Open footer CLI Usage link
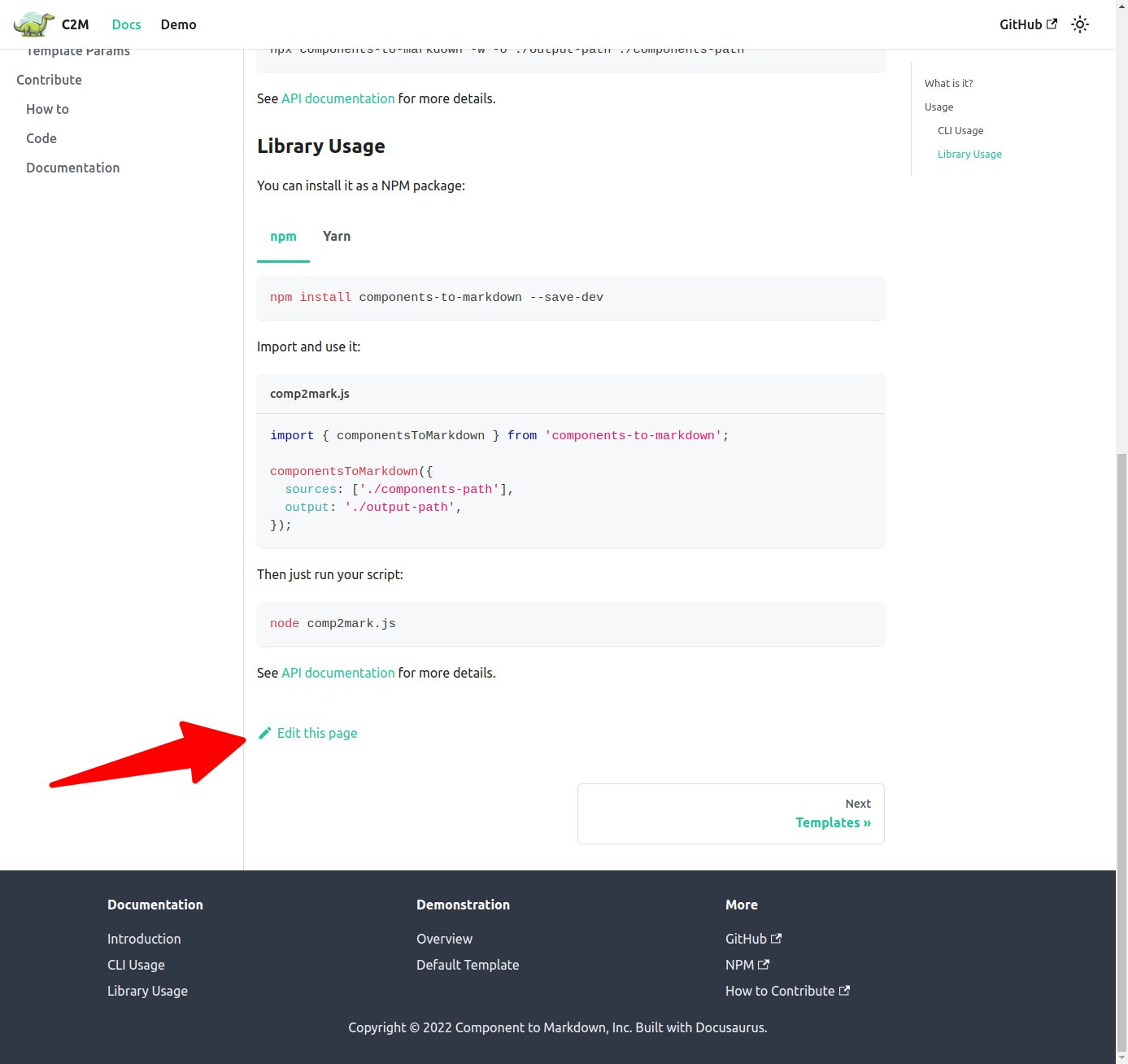The width and height of the screenshot is (1128, 1064). point(136,965)
